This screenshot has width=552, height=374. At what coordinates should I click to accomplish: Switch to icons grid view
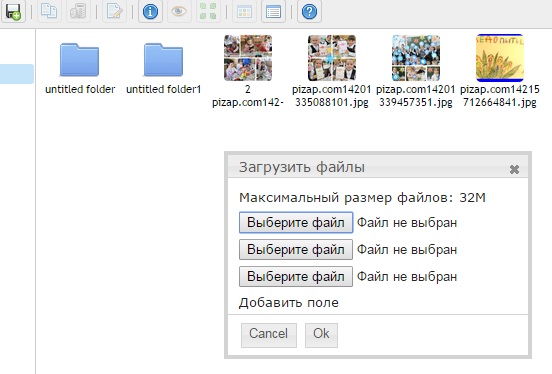(244, 12)
